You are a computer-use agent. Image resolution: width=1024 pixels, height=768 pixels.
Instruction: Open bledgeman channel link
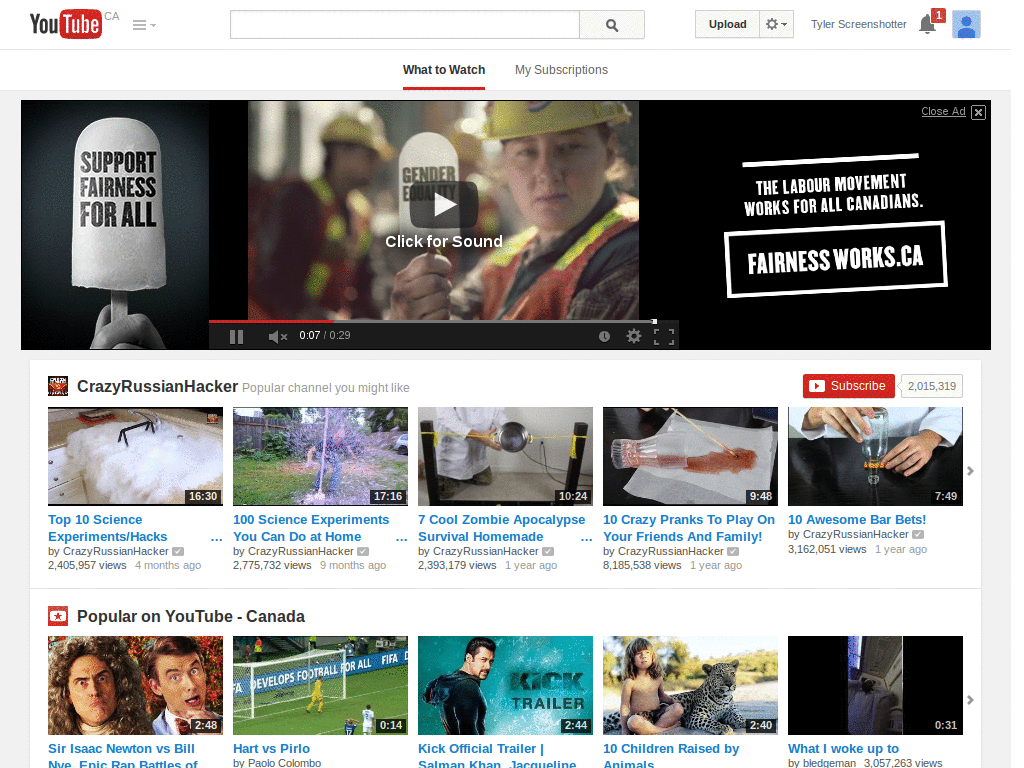point(829,763)
